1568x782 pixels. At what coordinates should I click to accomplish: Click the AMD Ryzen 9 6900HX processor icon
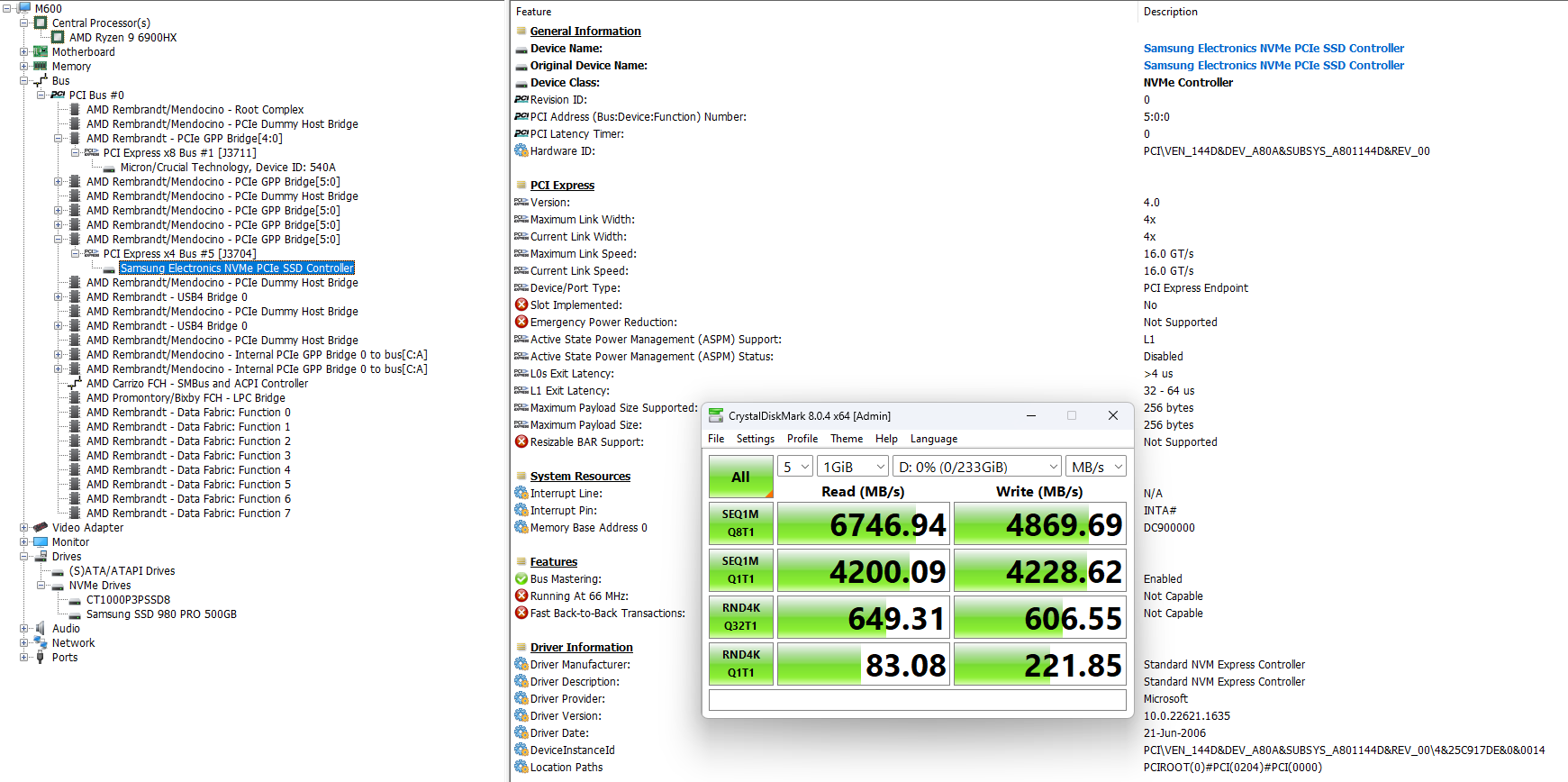click(x=58, y=37)
